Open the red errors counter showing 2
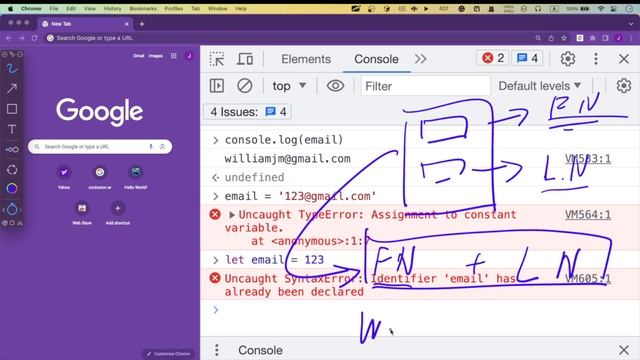This screenshot has height=360, width=640. 493,58
